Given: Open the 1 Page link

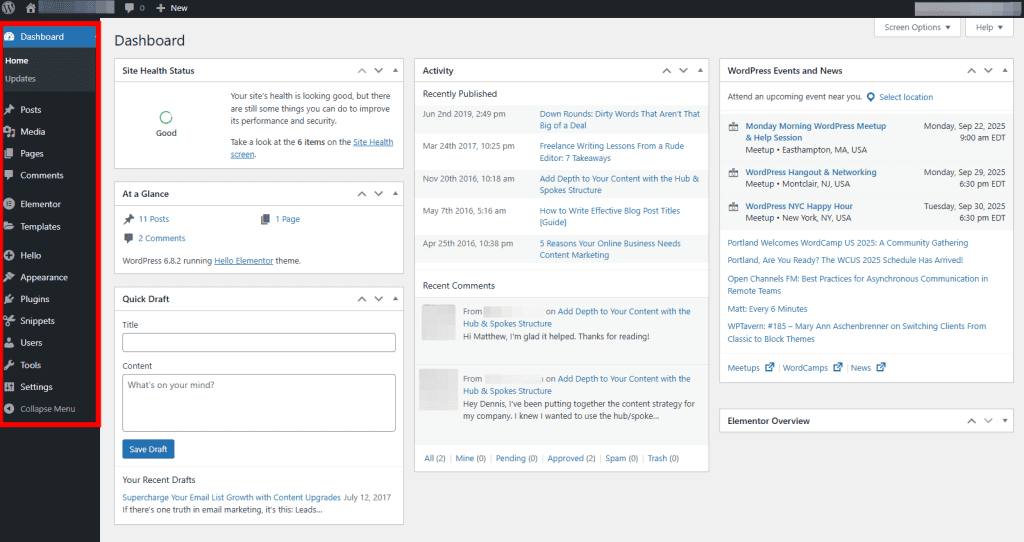Looking at the screenshot, I should coord(287,219).
